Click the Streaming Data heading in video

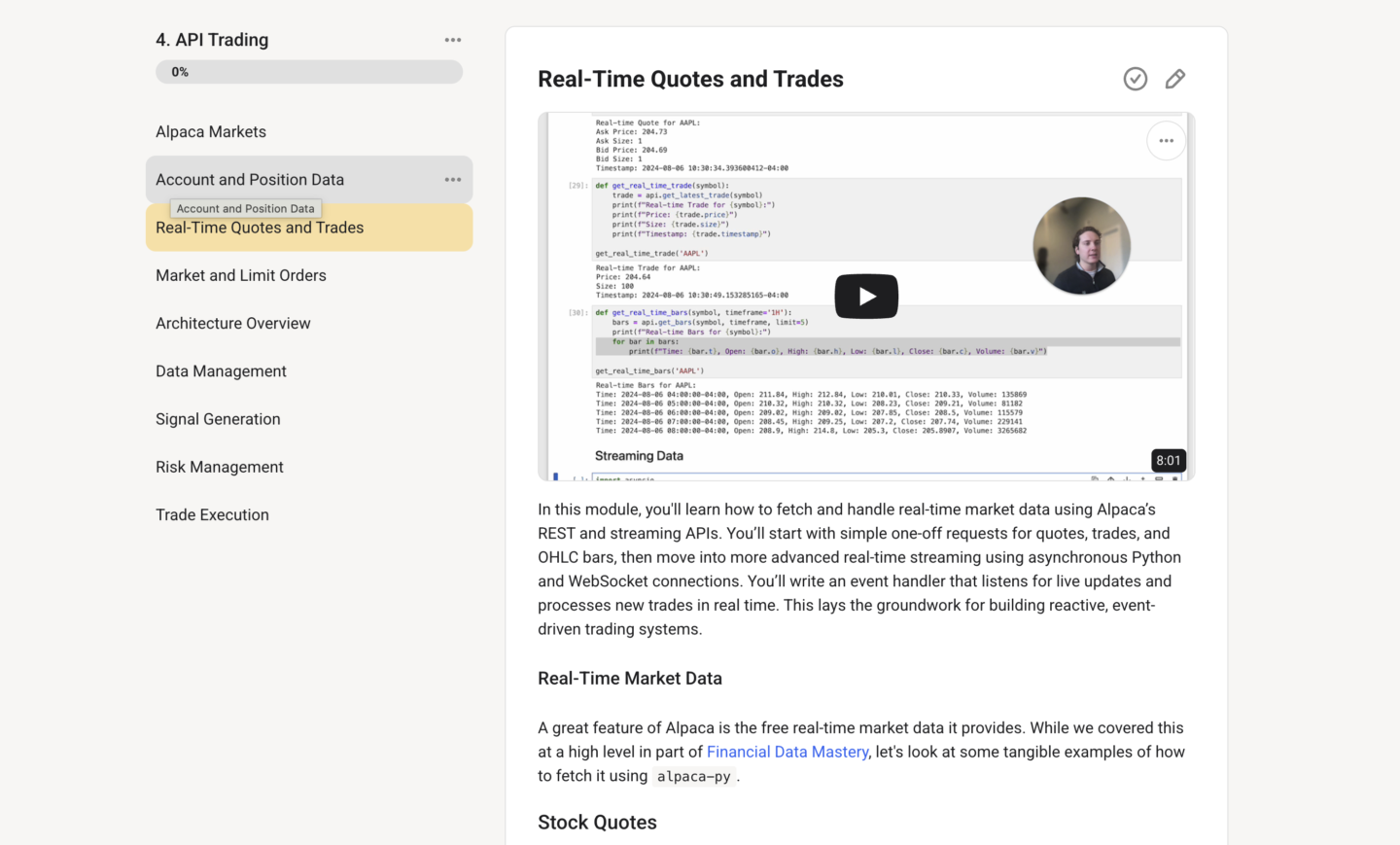pos(639,456)
